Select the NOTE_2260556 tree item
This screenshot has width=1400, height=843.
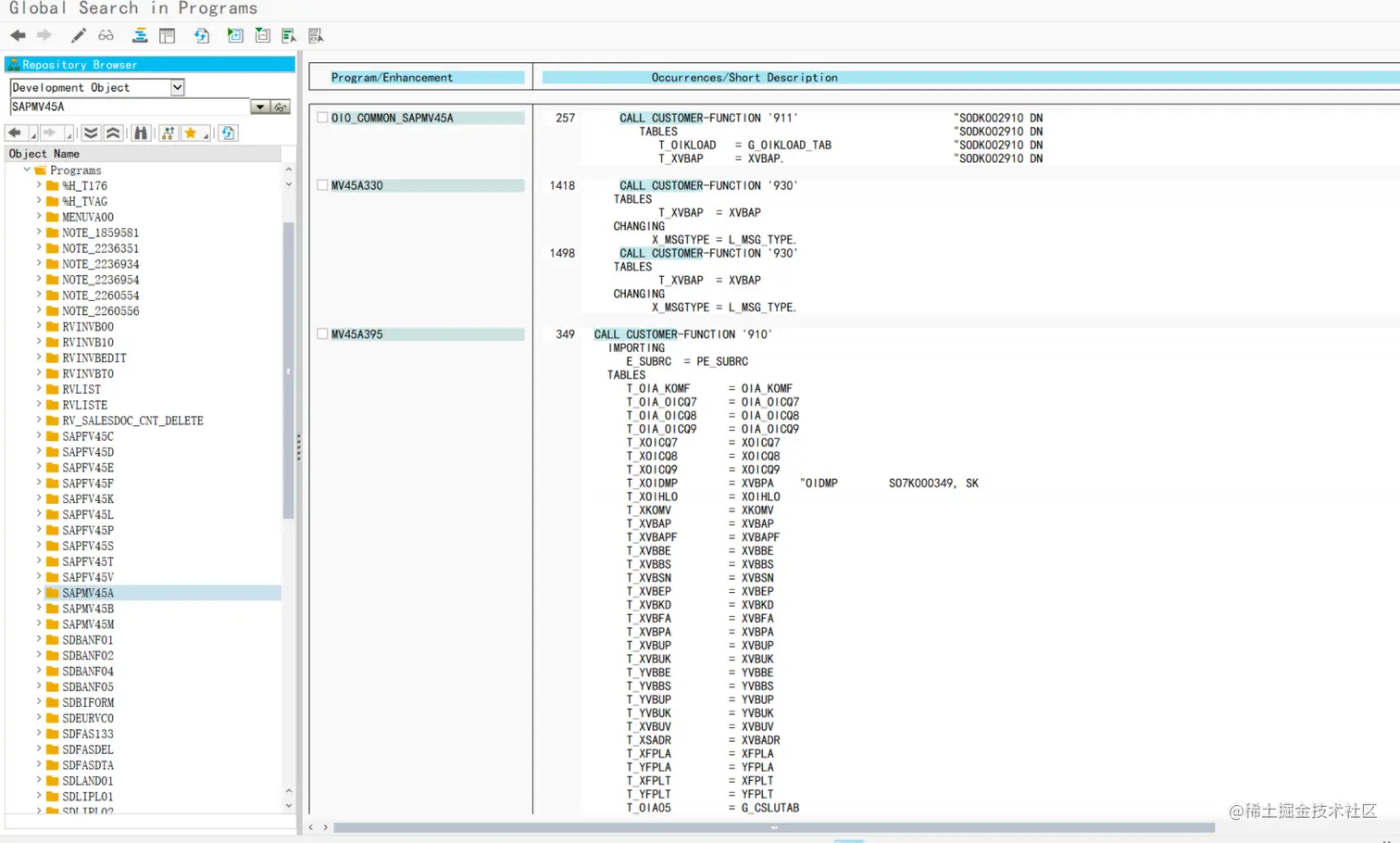(x=101, y=311)
